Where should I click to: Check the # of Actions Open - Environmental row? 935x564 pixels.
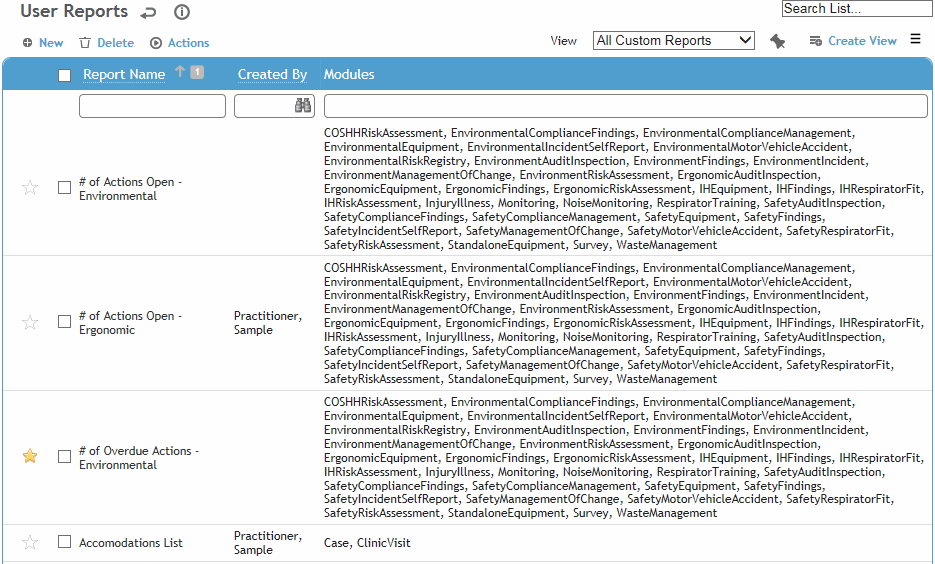click(64, 188)
